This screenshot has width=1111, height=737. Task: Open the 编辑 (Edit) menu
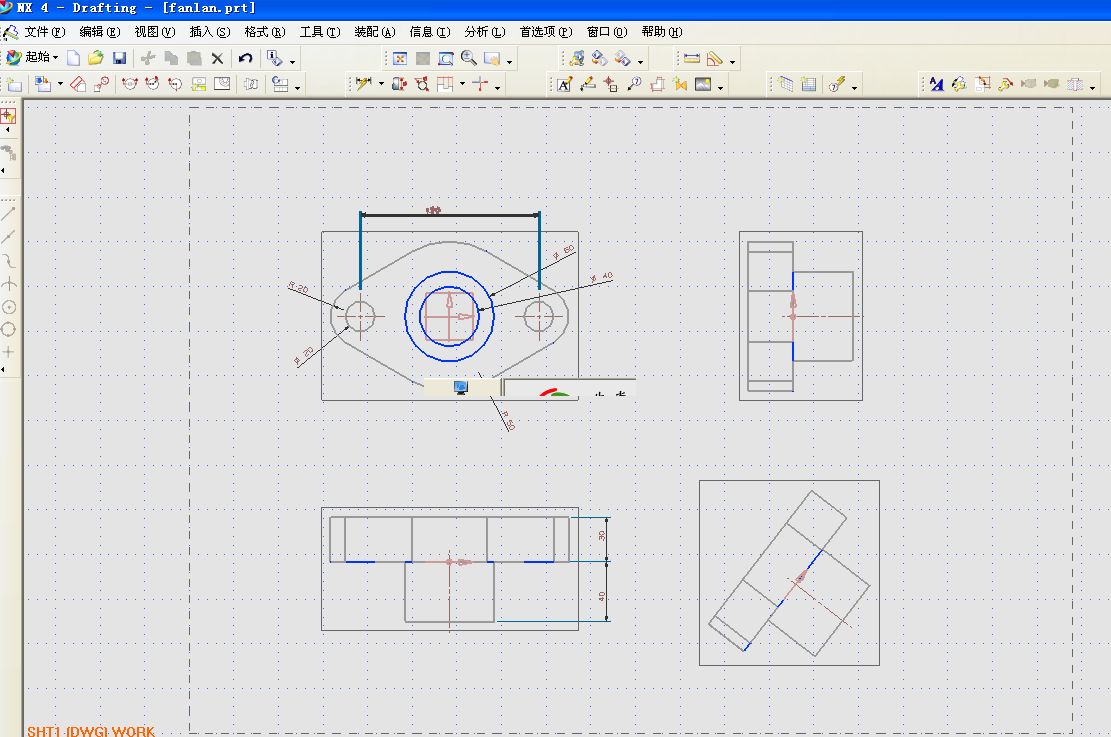(99, 32)
